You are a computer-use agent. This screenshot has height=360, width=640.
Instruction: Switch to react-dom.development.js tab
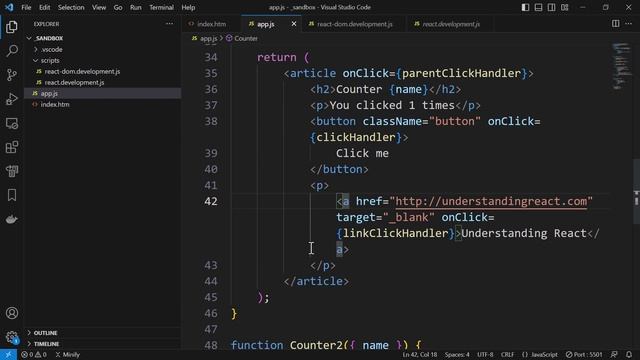[x=355, y=24]
